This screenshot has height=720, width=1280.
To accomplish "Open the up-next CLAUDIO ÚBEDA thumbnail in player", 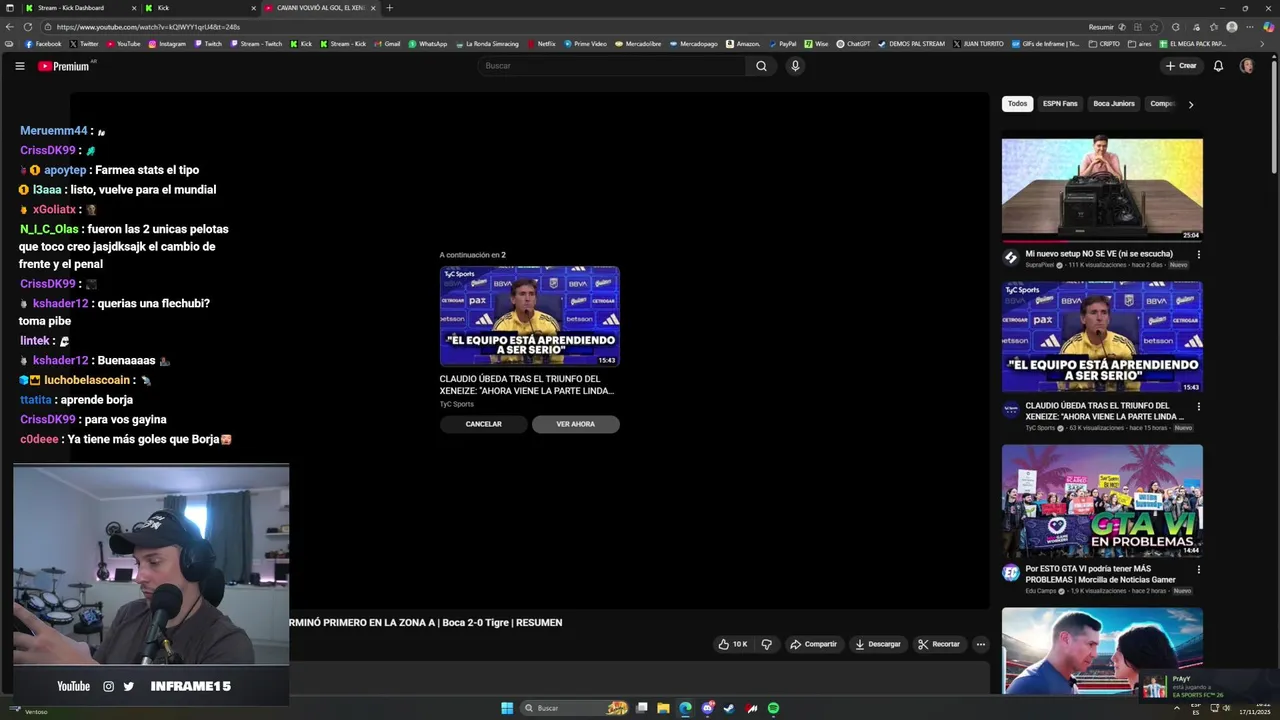I will click(x=529, y=316).
